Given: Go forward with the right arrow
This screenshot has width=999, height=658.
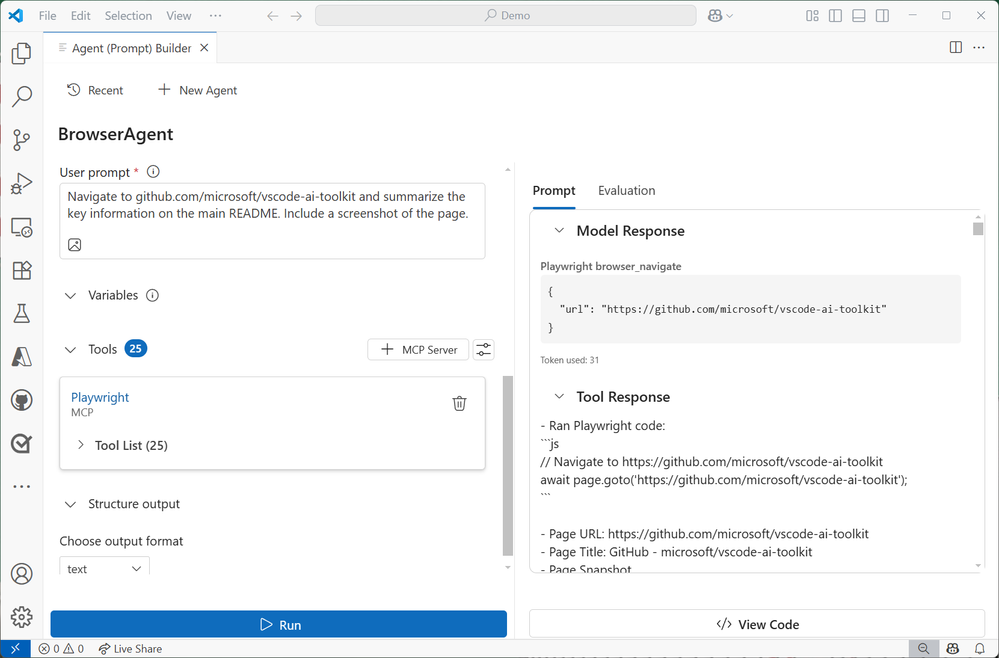Looking at the screenshot, I should coord(296,16).
